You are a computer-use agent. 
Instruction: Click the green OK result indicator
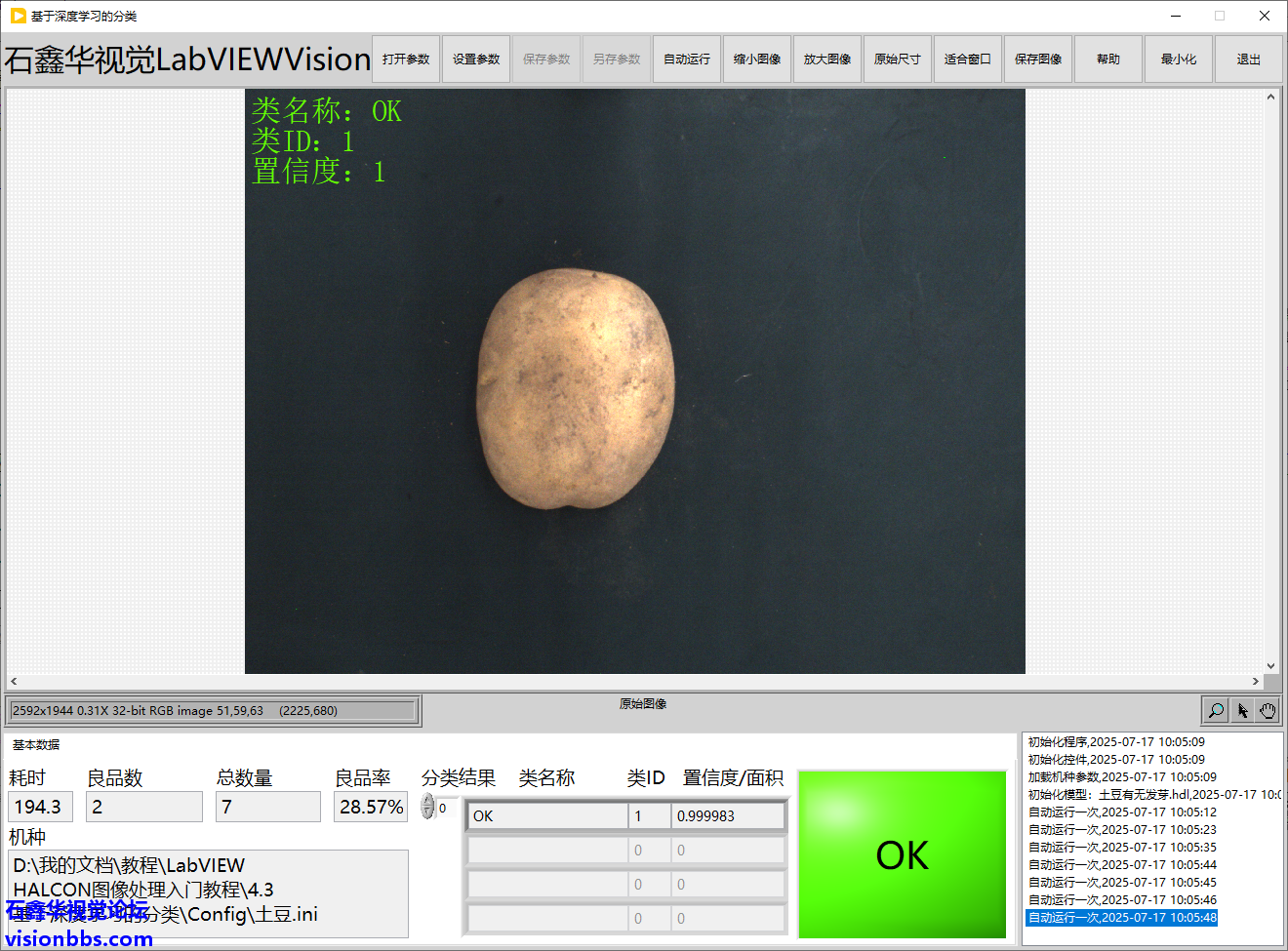902,854
